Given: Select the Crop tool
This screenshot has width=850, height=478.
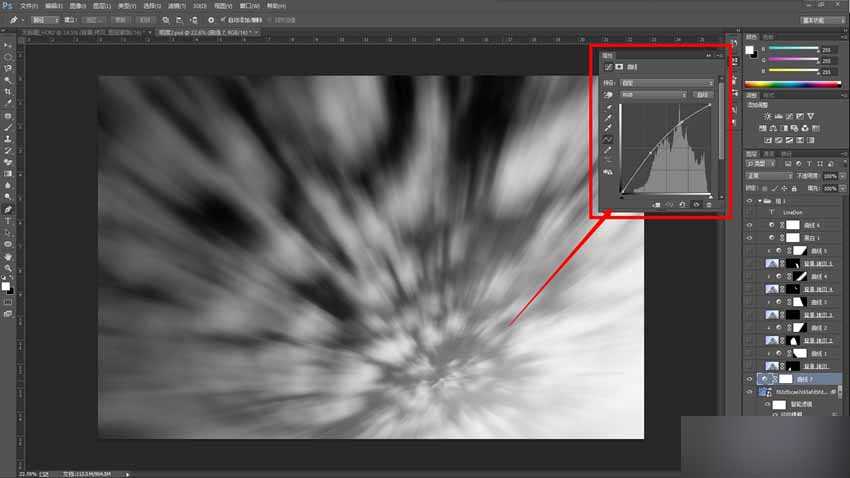Looking at the screenshot, I should [x=8, y=91].
